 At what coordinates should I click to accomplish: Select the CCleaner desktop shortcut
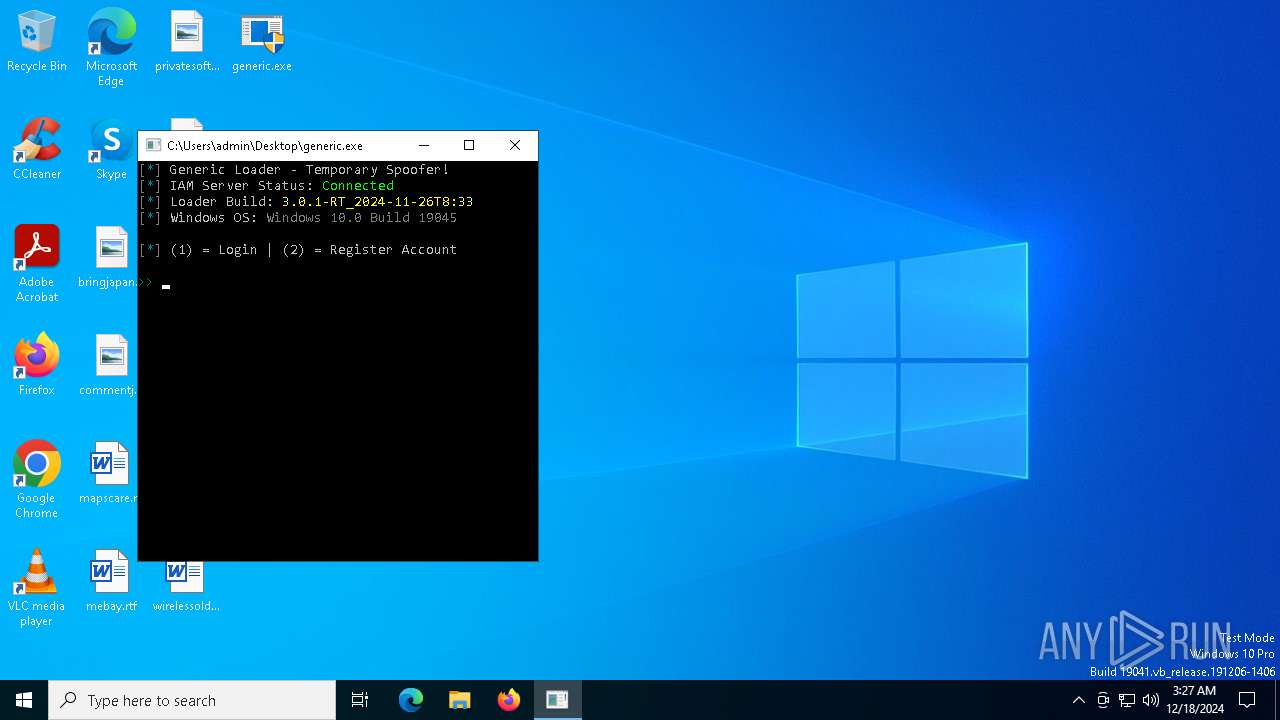point(37,150)
